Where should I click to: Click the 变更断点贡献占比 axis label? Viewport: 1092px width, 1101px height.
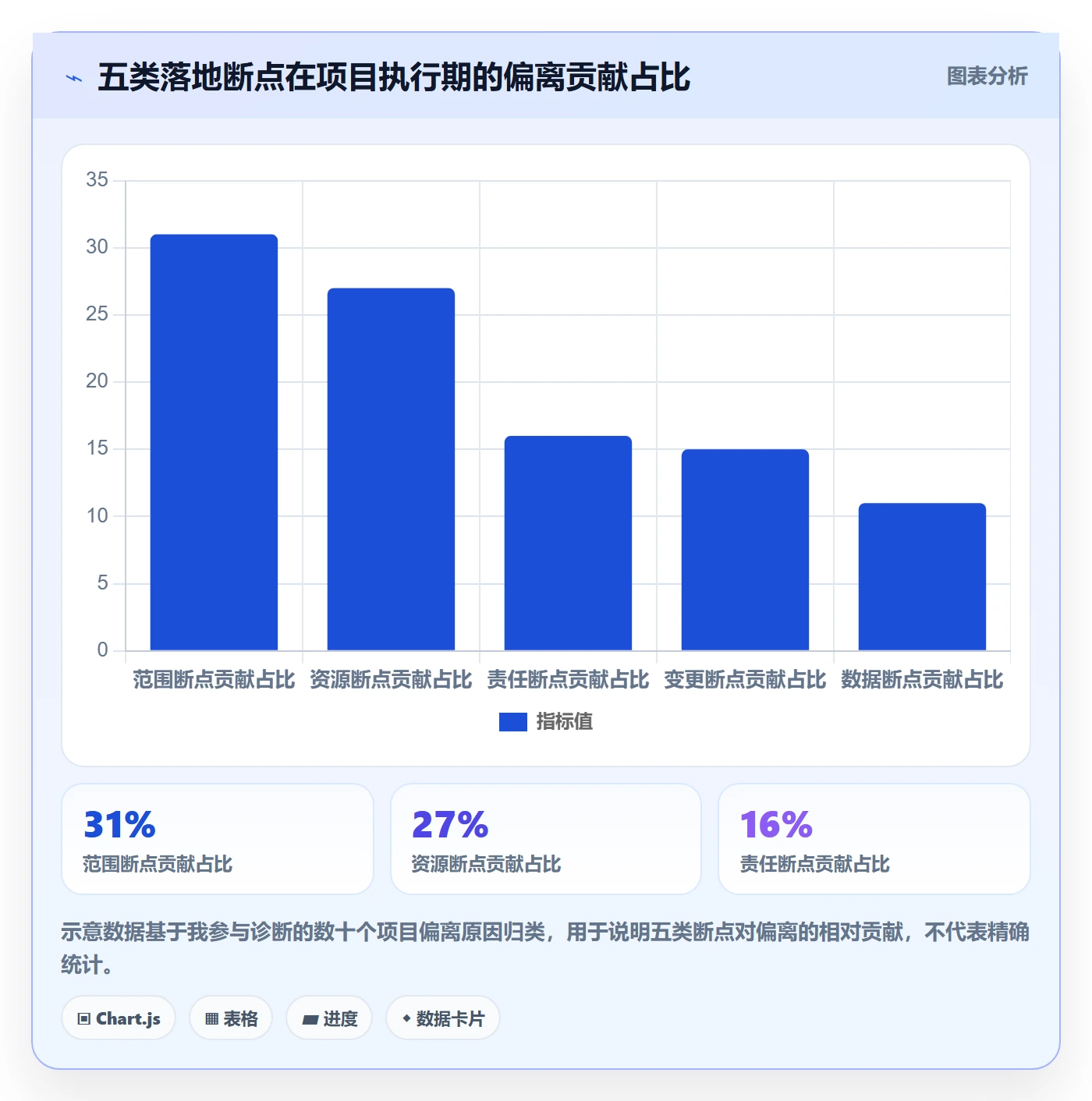[x=745, y=680]
